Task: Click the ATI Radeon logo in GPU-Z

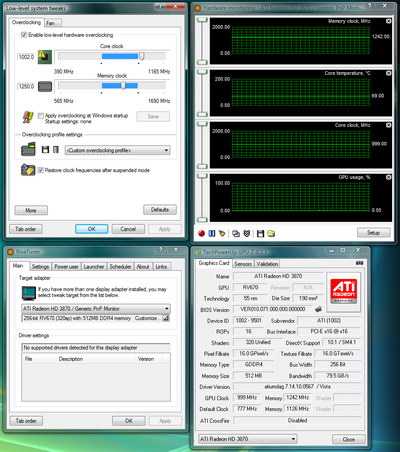Action: (x=344, y=291)
